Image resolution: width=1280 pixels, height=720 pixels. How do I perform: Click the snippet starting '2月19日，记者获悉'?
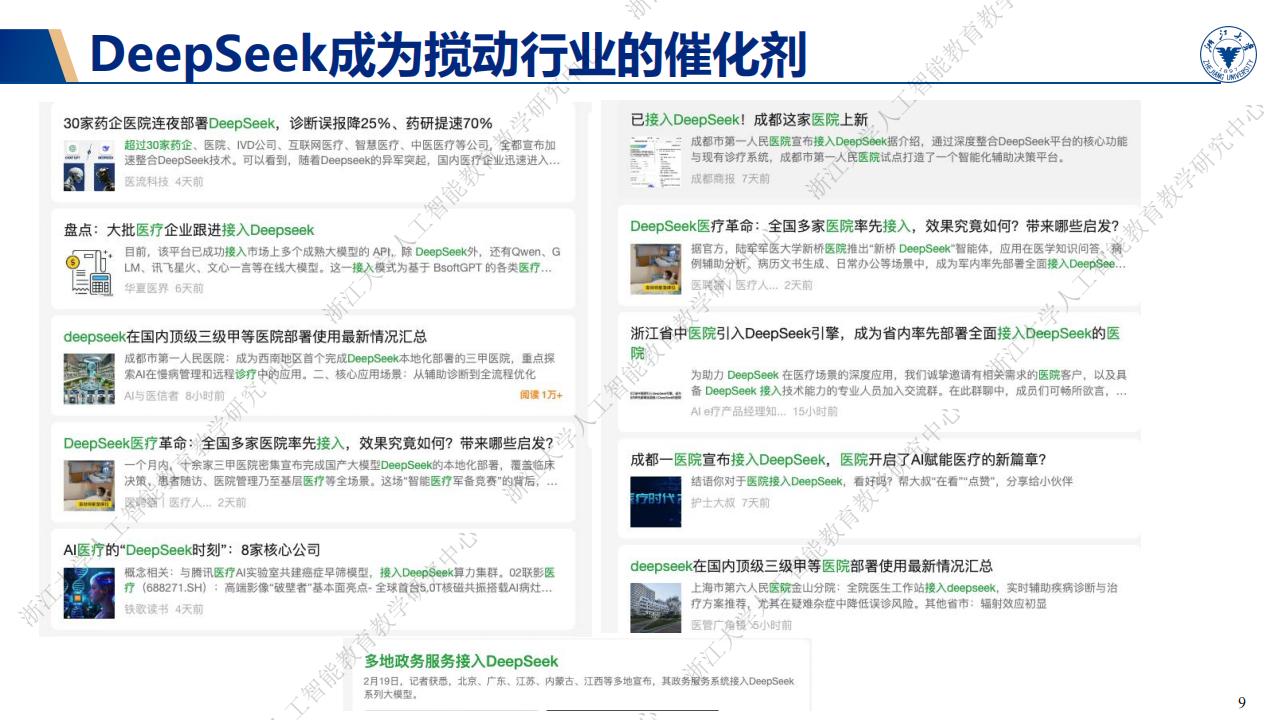click(579, 687)
